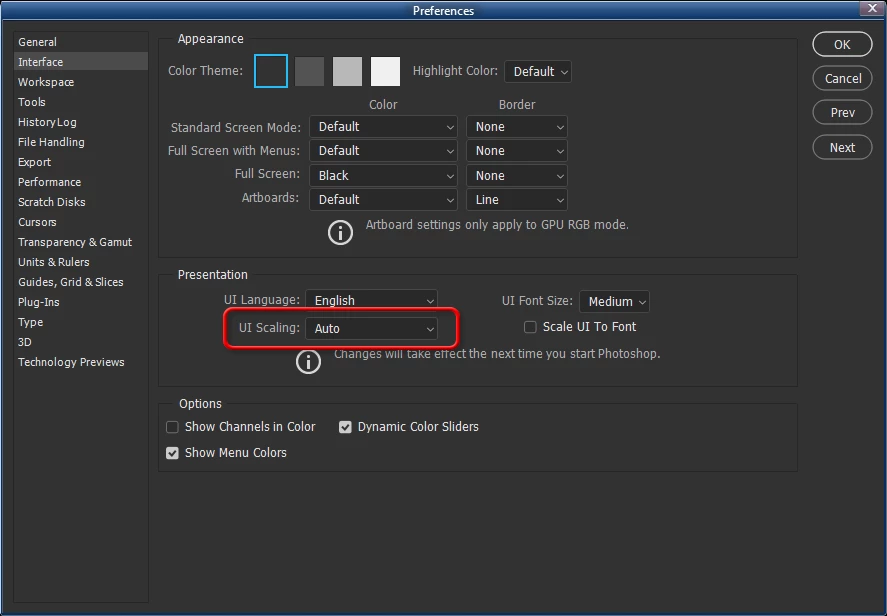The image size is (887, 616).
Task: Select the light gray color theme swatch
Action: click(347, 71)
